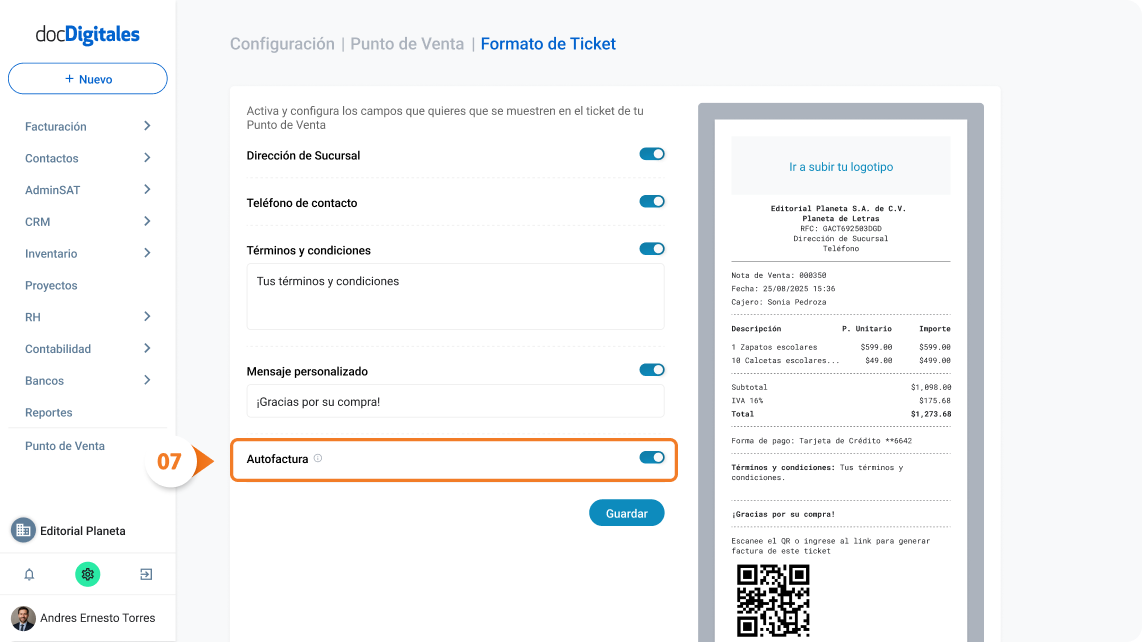The image size is (1142, 642).
Task: Click the Términos y condiciones text area
Action: coord(455,297)
